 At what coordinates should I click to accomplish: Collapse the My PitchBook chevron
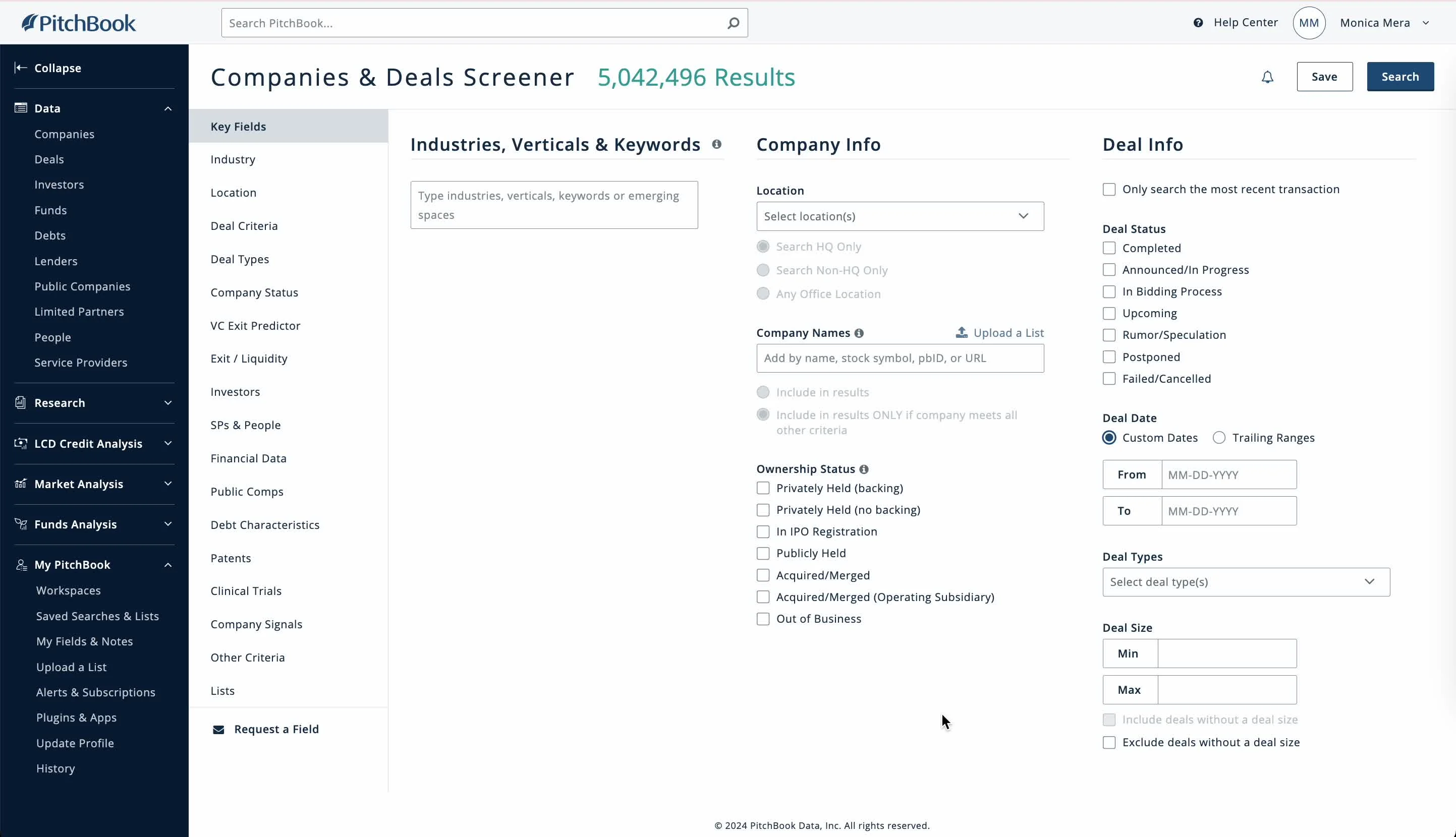[168, 565]
